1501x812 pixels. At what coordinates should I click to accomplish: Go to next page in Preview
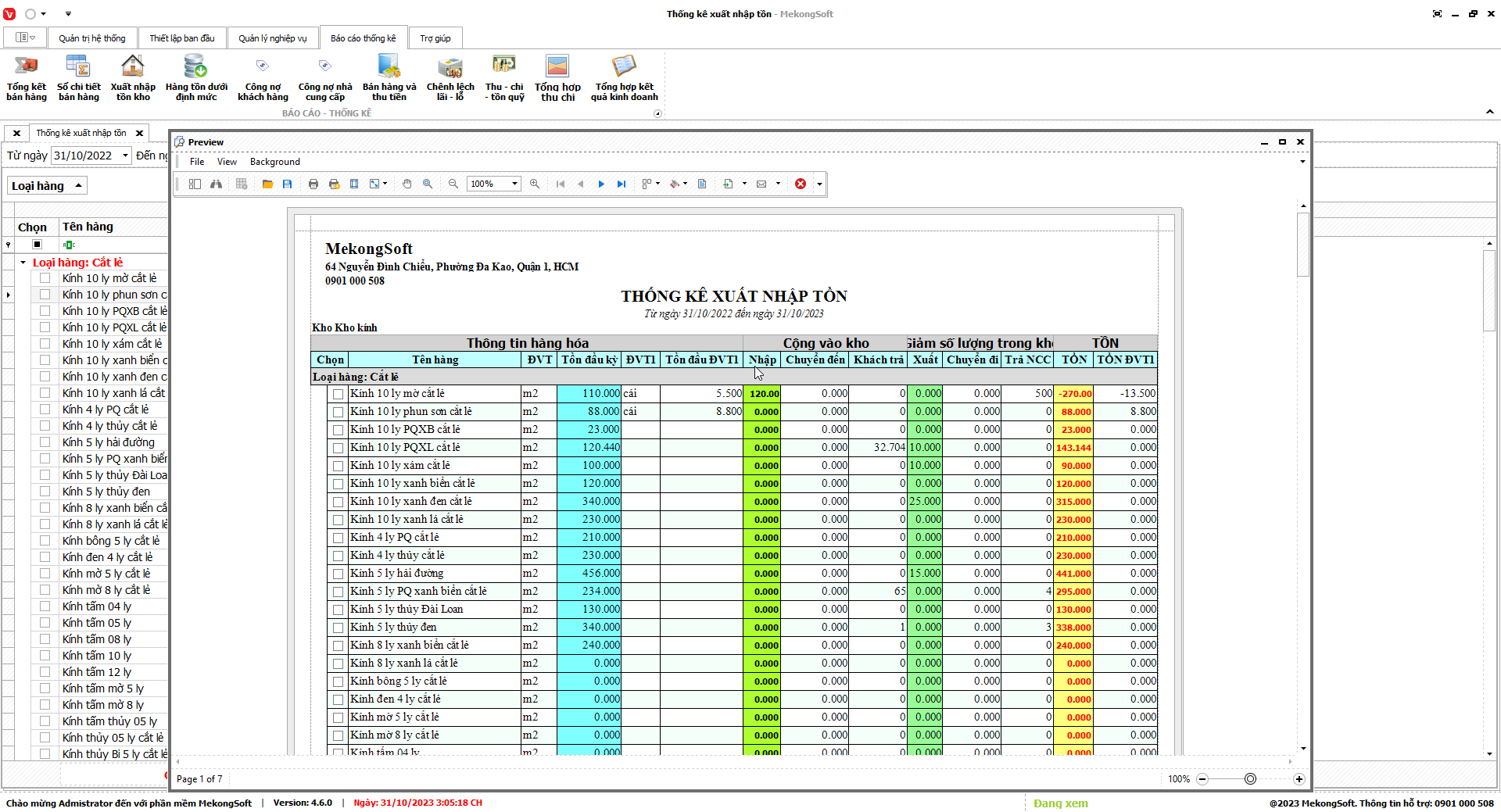coord(601,184)
